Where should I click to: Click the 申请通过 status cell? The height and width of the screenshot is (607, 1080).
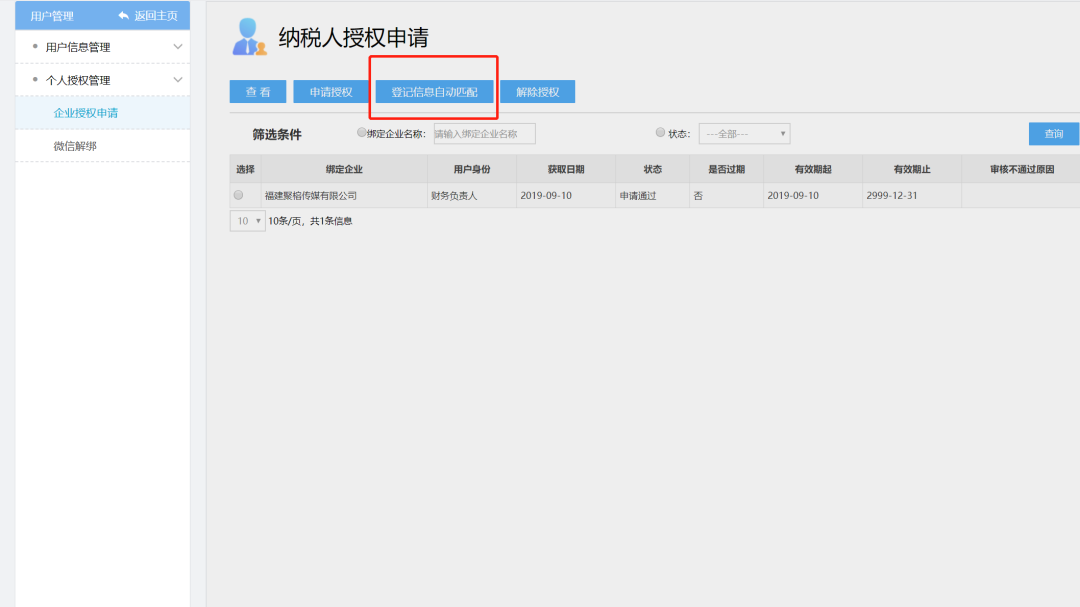pos(638,196)
